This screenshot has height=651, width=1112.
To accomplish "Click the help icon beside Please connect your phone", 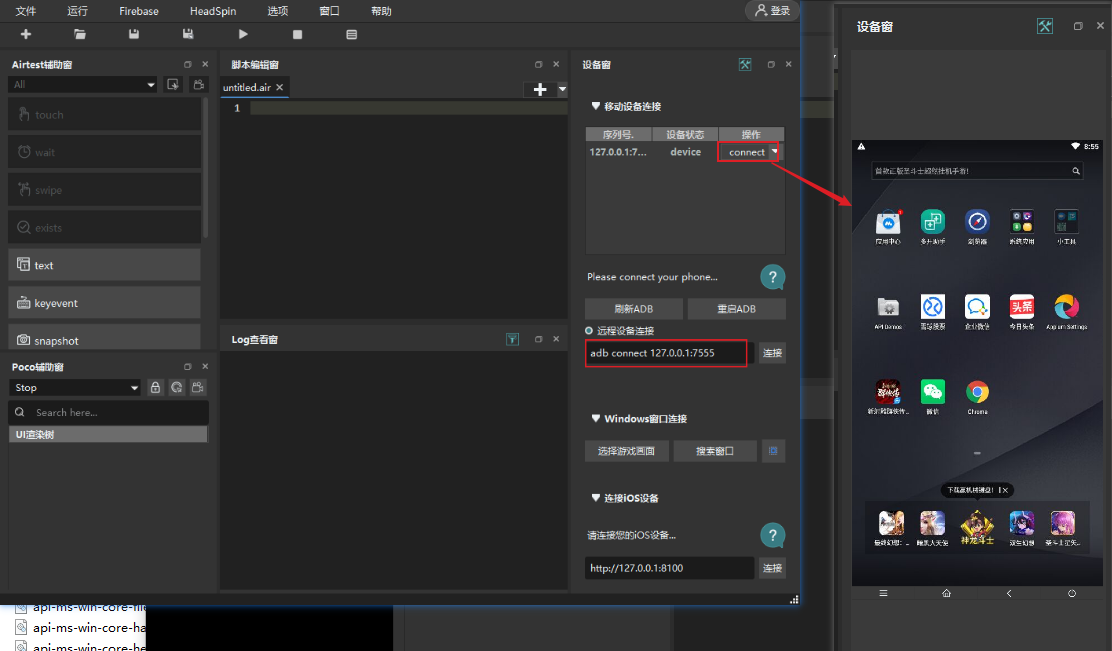I will tap(772, 277).
